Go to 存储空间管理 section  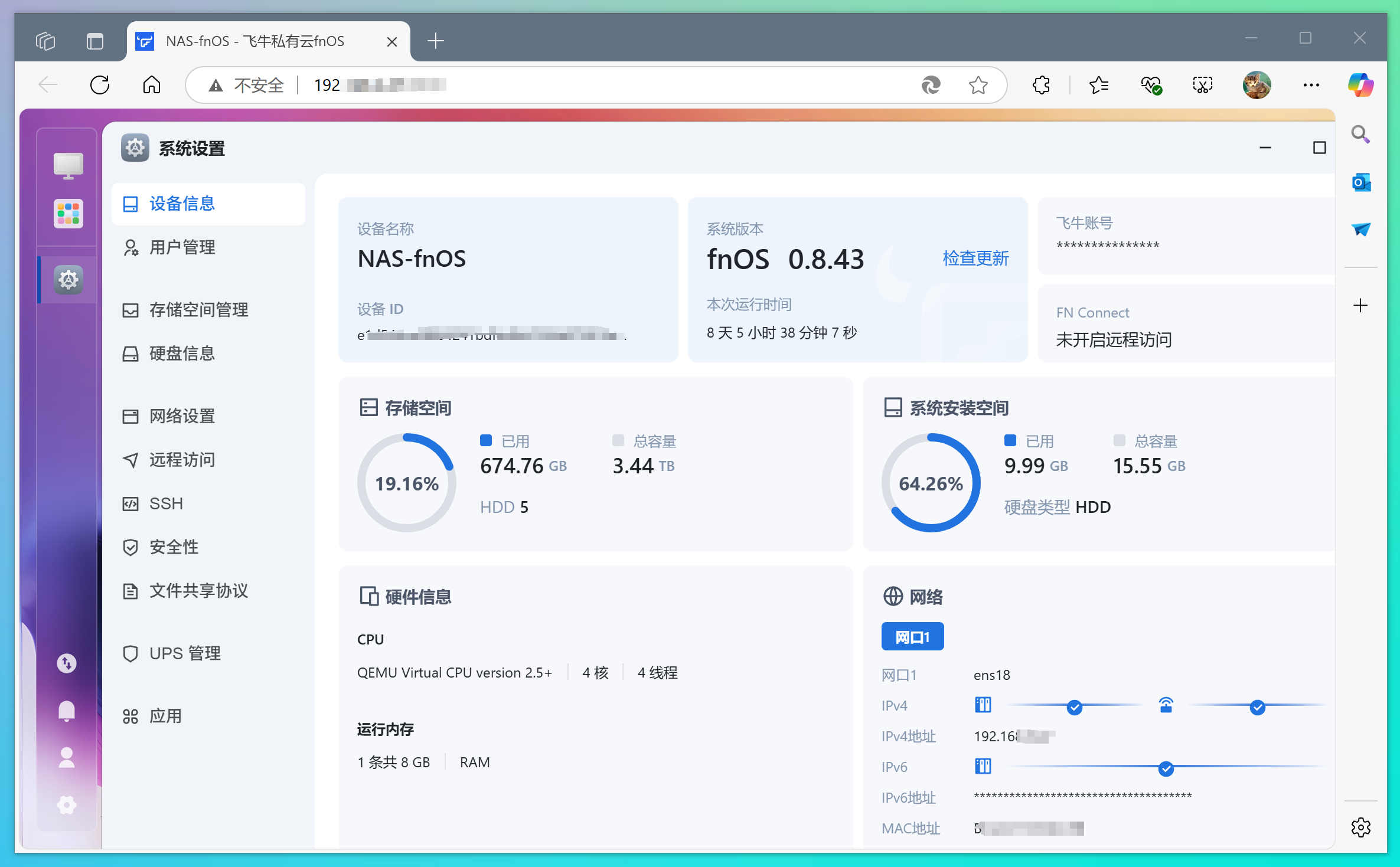[198, 310]
